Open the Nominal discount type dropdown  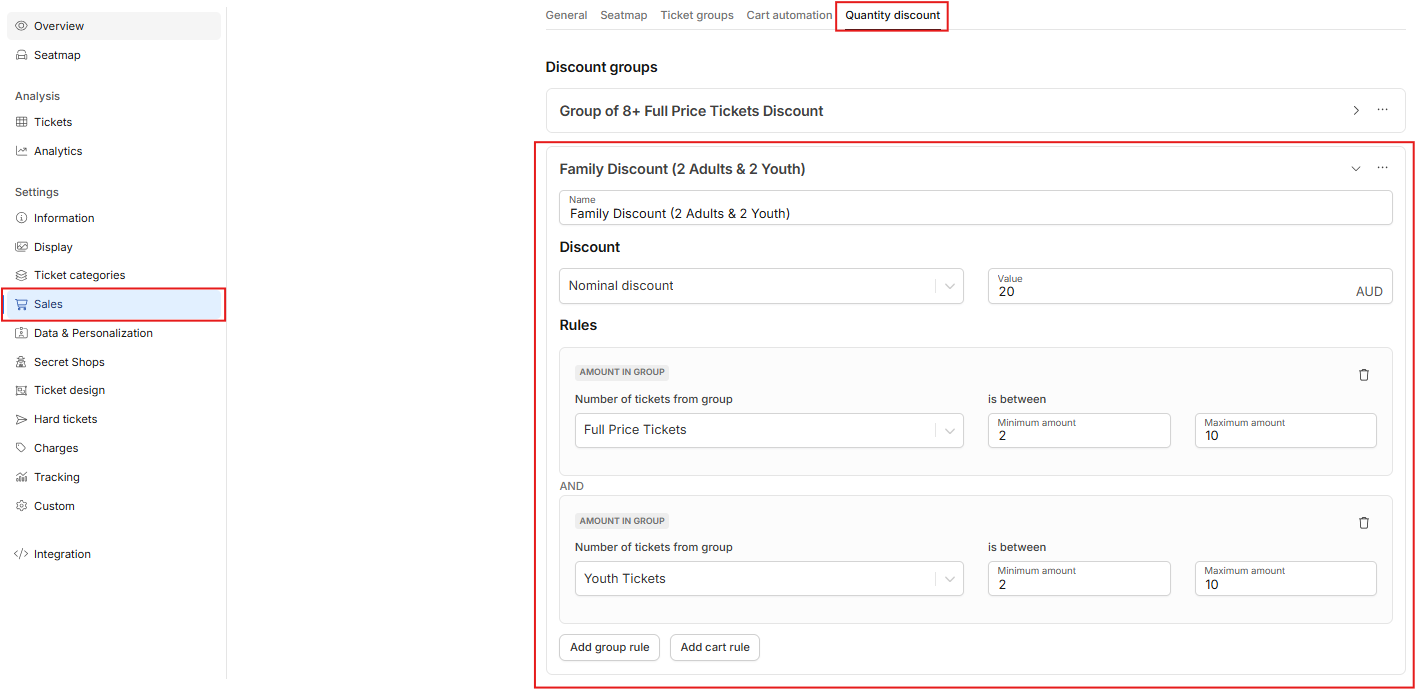(x=761, y=286)
